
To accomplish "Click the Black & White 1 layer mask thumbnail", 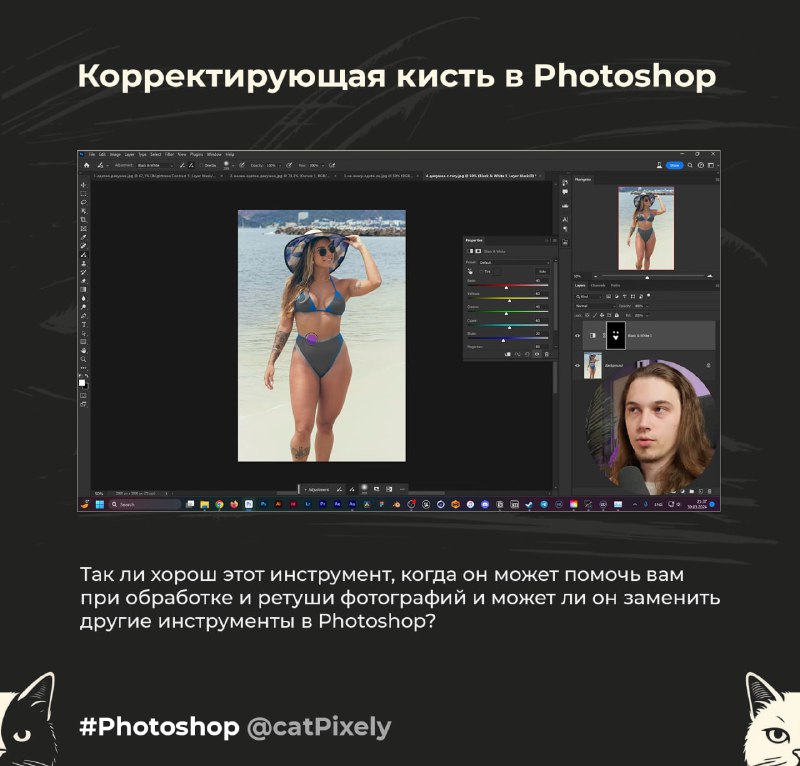I will 616,336.
